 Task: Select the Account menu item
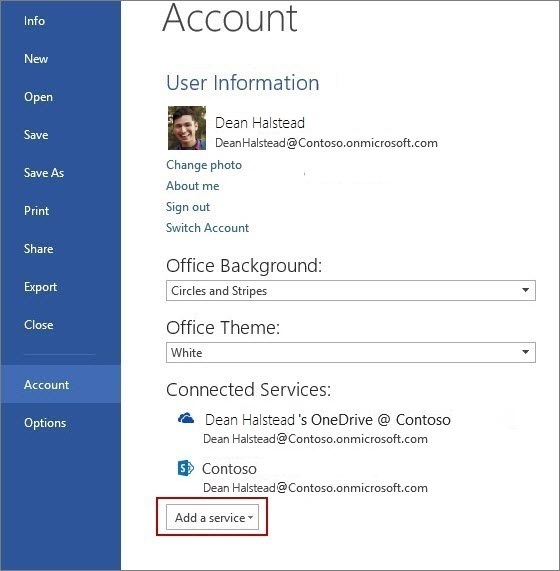(60, 384)
